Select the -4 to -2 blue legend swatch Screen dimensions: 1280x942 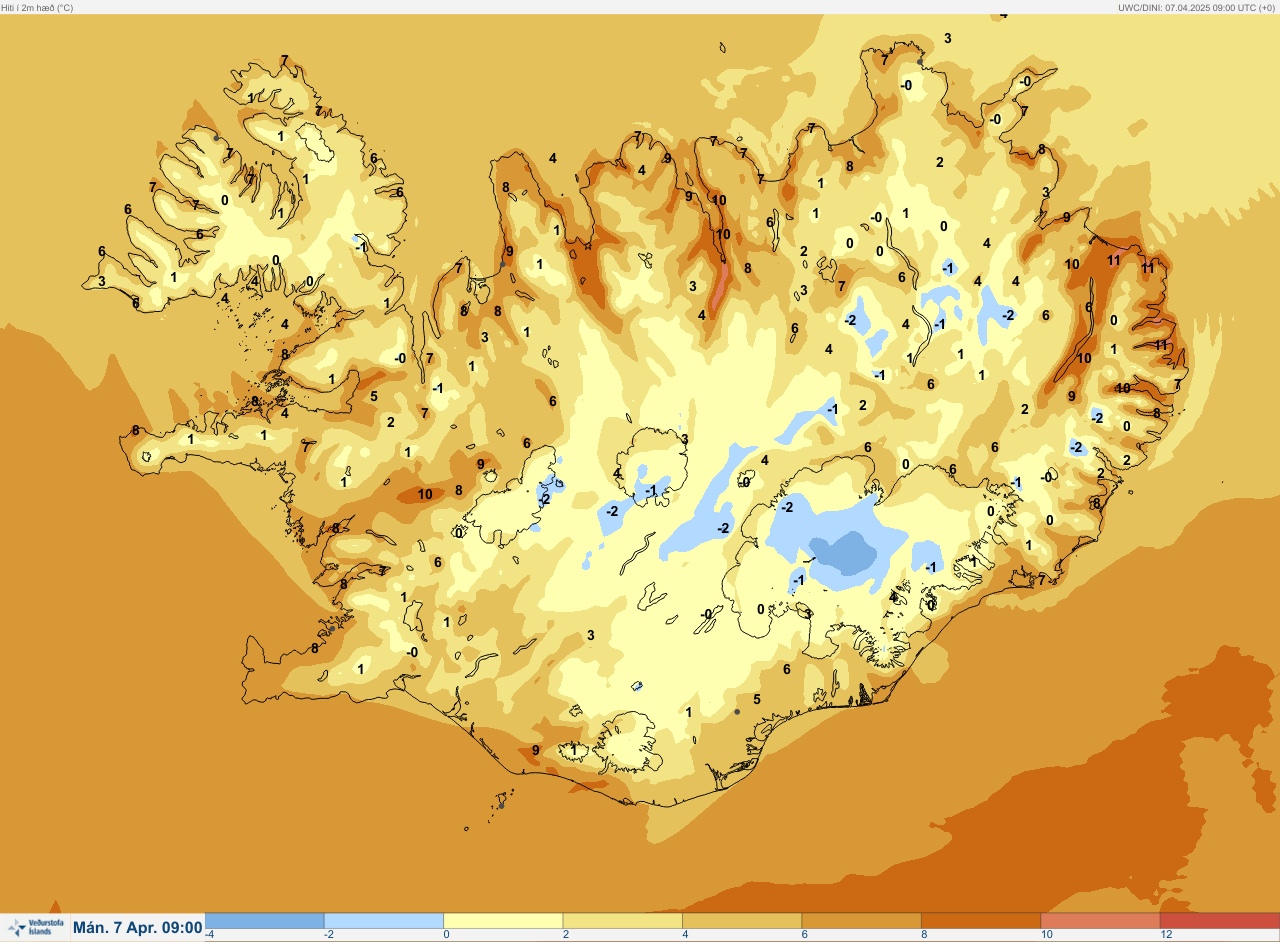[265, 920]
